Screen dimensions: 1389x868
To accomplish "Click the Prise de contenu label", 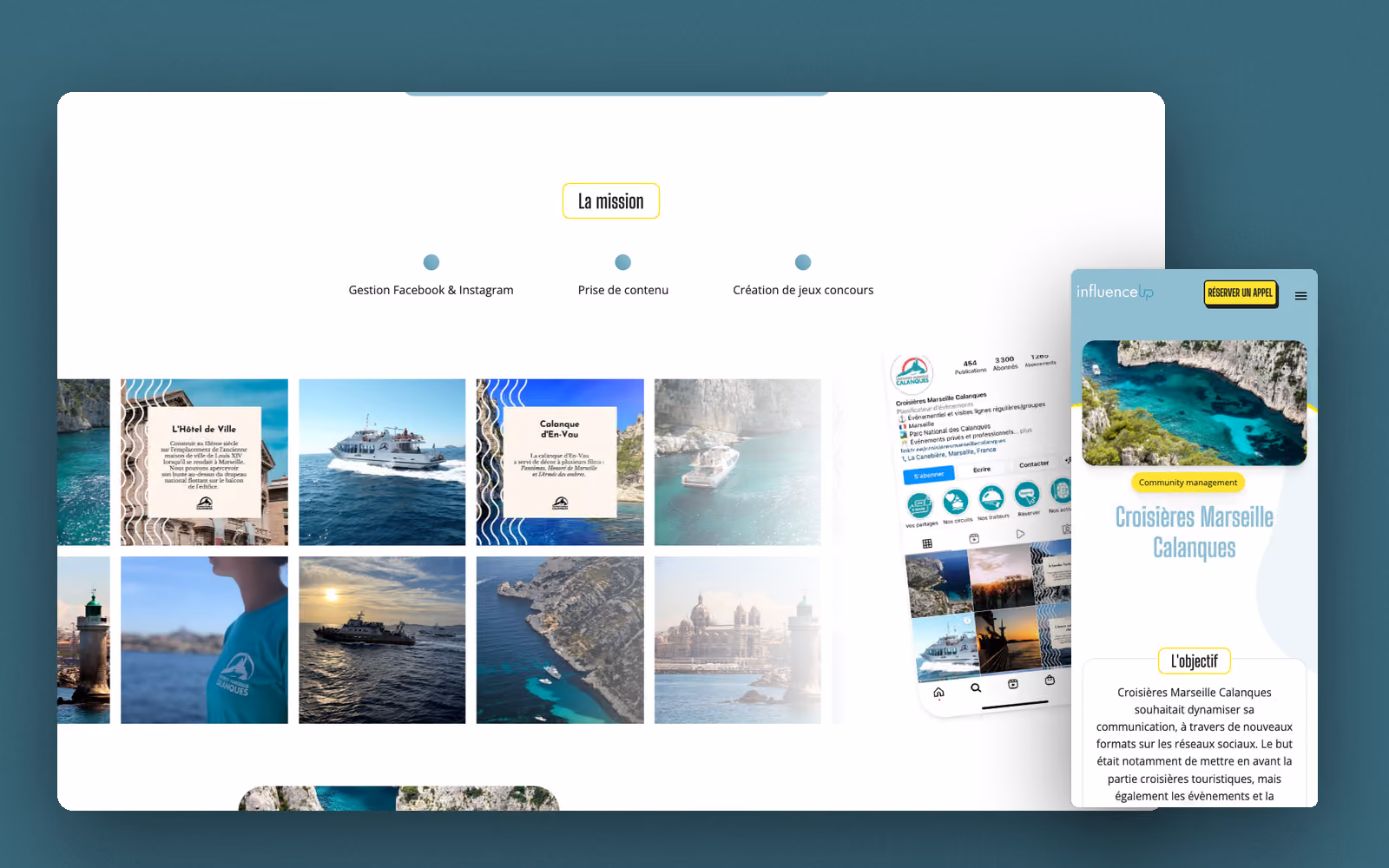I will point(623,290).
